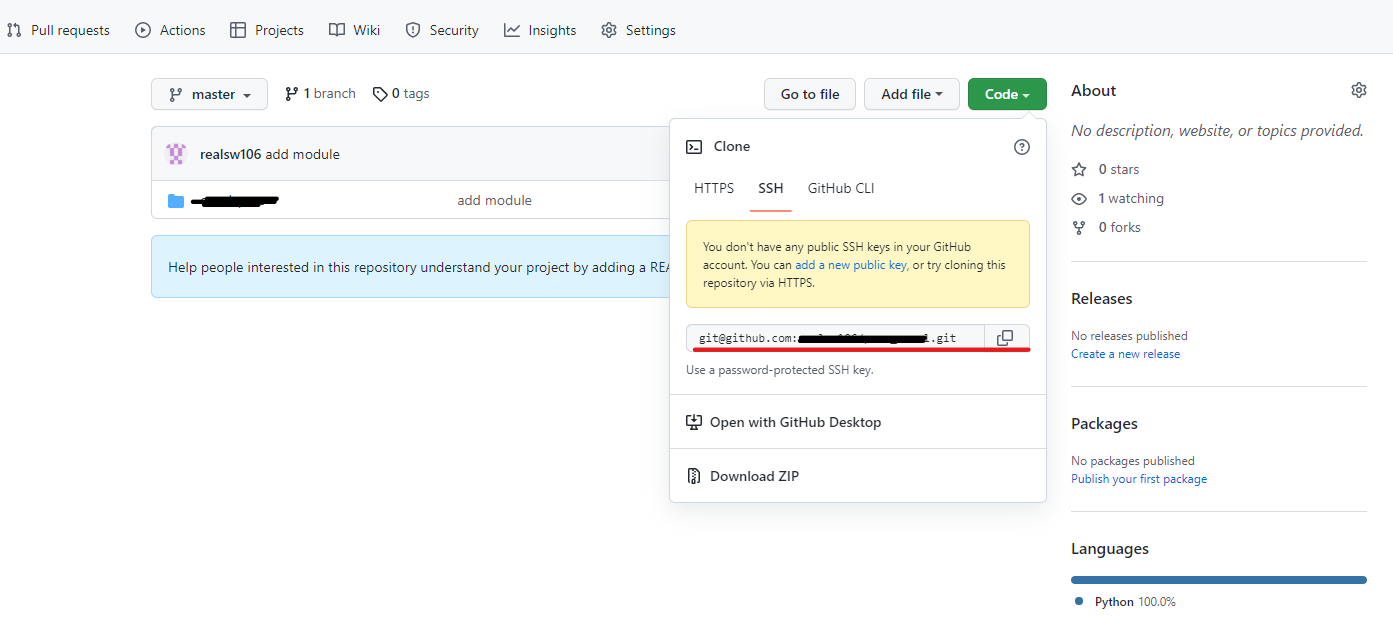Open the add module commit message
The height and width of the screenshot is (639, 1393).
[x=302, y=154]
